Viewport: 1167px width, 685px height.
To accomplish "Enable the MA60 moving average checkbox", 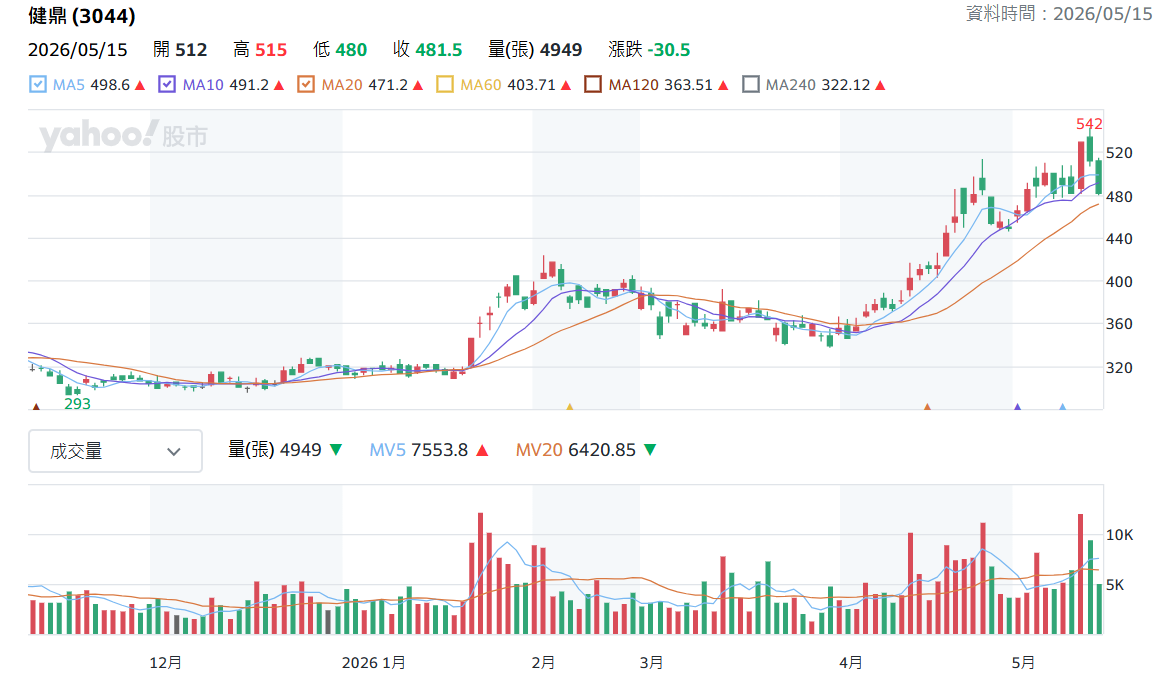I will [444, 85].
